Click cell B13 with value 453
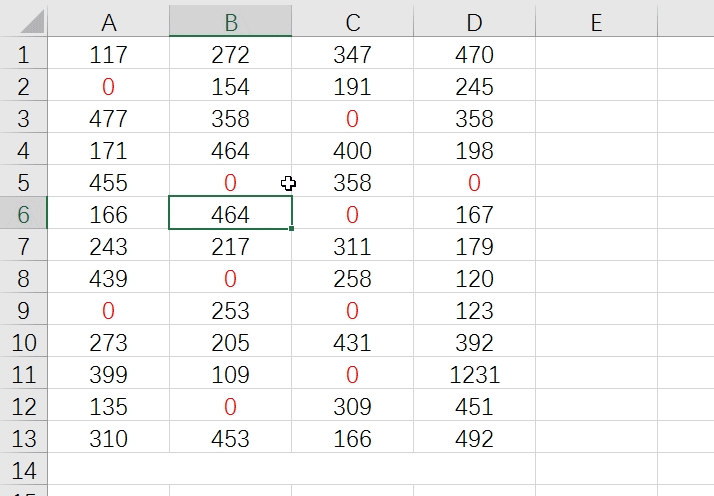Image resolution: width=714 pixels, height=496 pixels. tap(230, 439)
